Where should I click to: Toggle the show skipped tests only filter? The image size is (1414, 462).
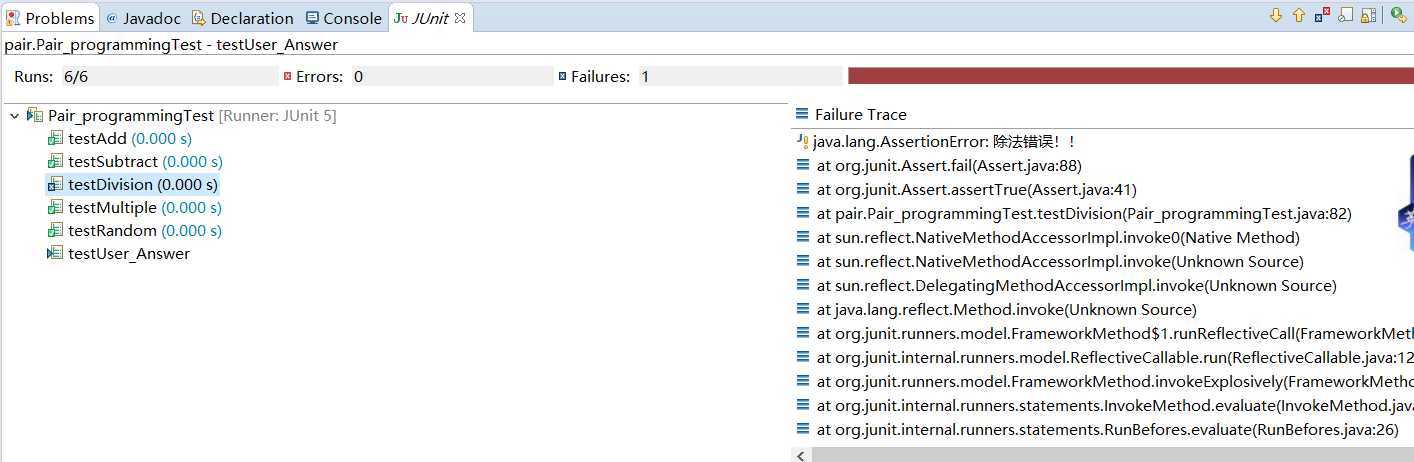click(x=1345, y=16)
